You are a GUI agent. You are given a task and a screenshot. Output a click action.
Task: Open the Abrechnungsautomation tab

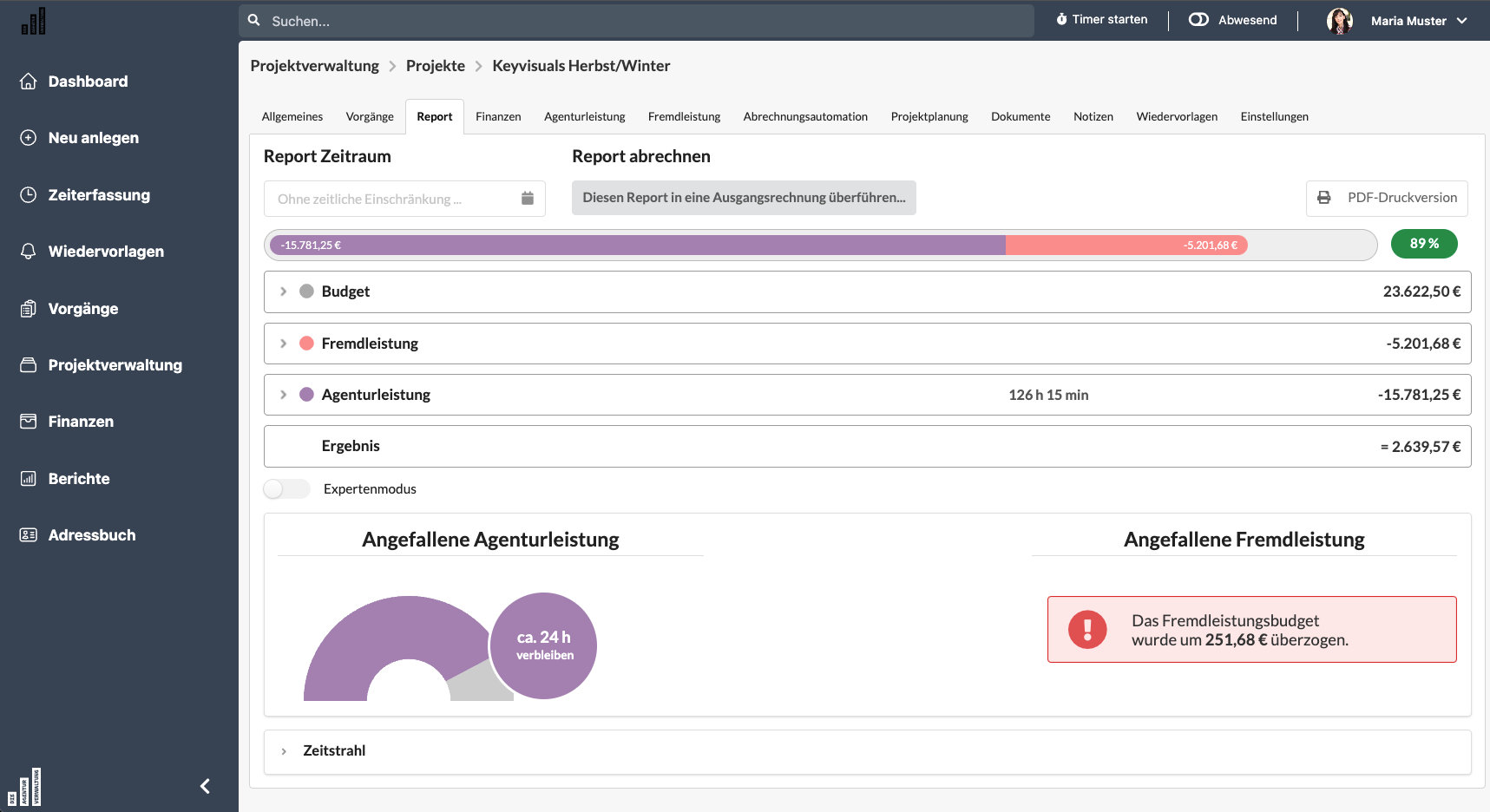[x=804, y=117]
